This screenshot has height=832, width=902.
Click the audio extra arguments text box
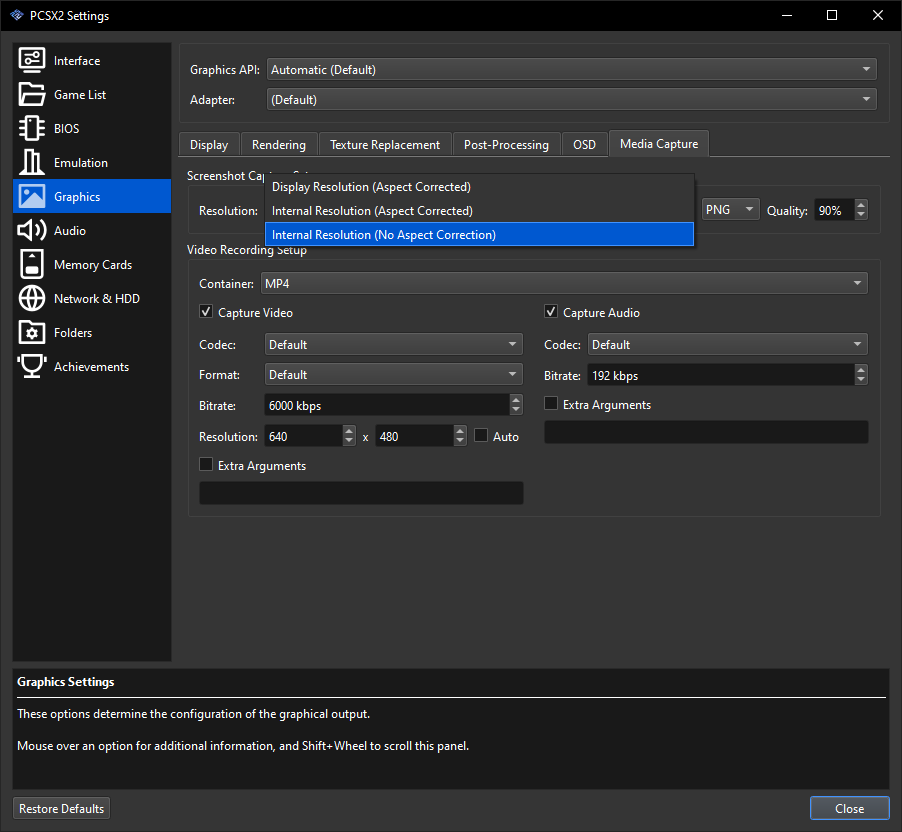[x=706, y=432]
